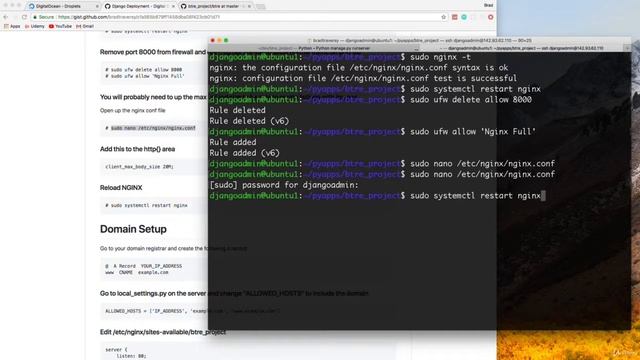This screenshot has height=360, width=640.
Task: Click '[sudo] password for djangoadmin:' line
Action: click(284, 185)
